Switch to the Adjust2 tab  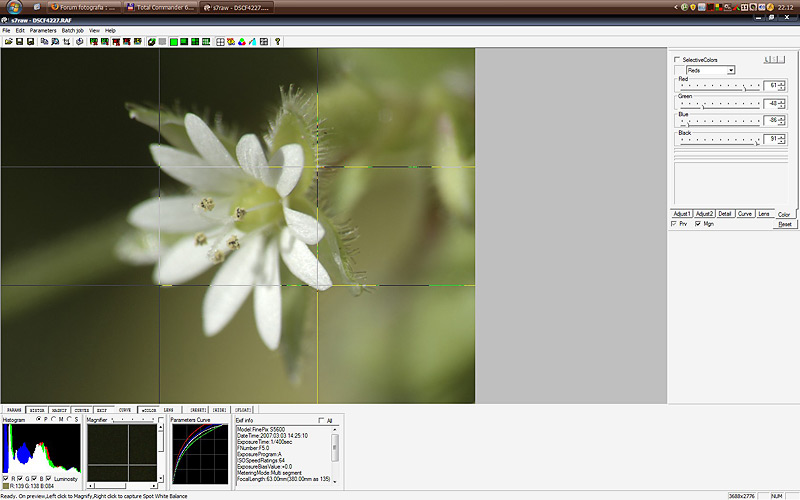[x=704, y=214]
